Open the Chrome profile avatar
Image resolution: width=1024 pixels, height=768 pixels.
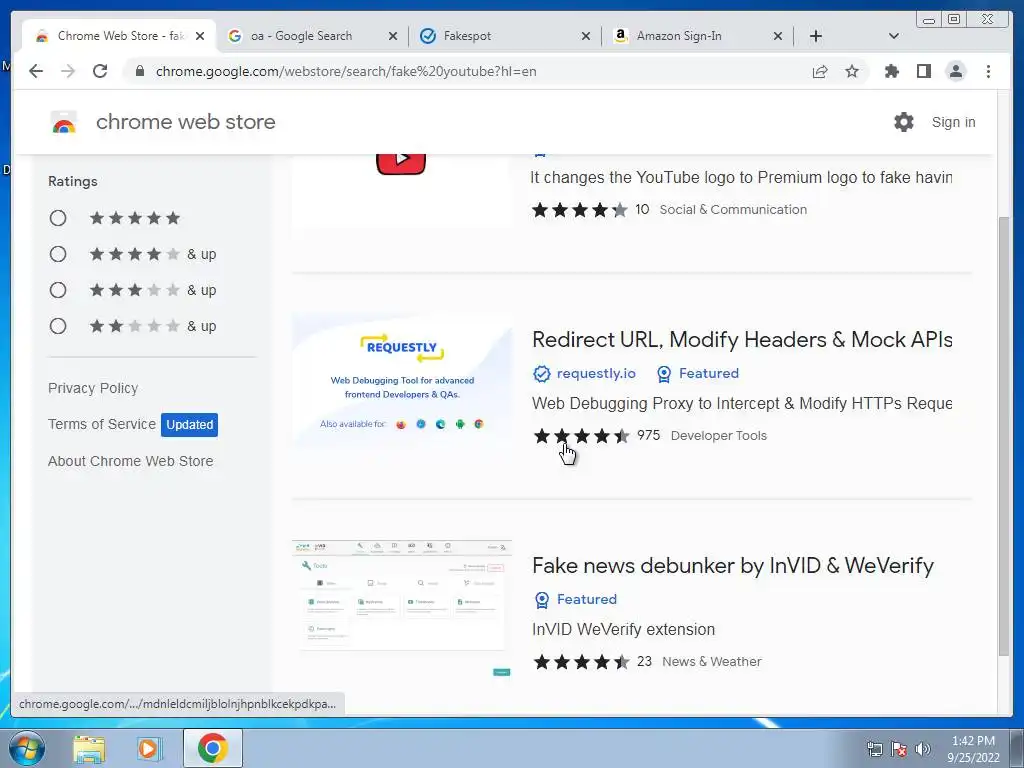955,71
